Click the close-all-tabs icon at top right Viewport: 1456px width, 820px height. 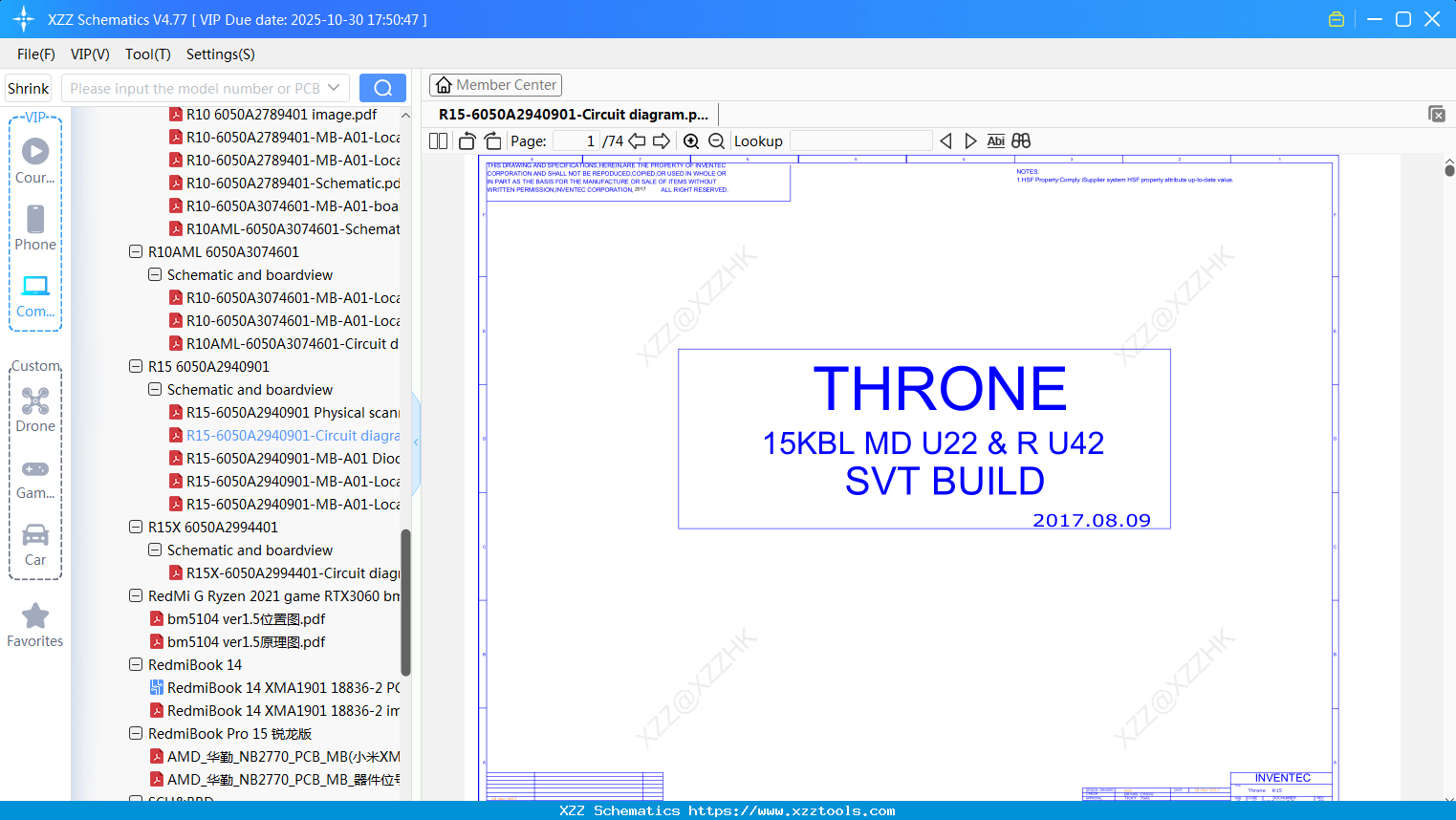(x=1437, y=114)
